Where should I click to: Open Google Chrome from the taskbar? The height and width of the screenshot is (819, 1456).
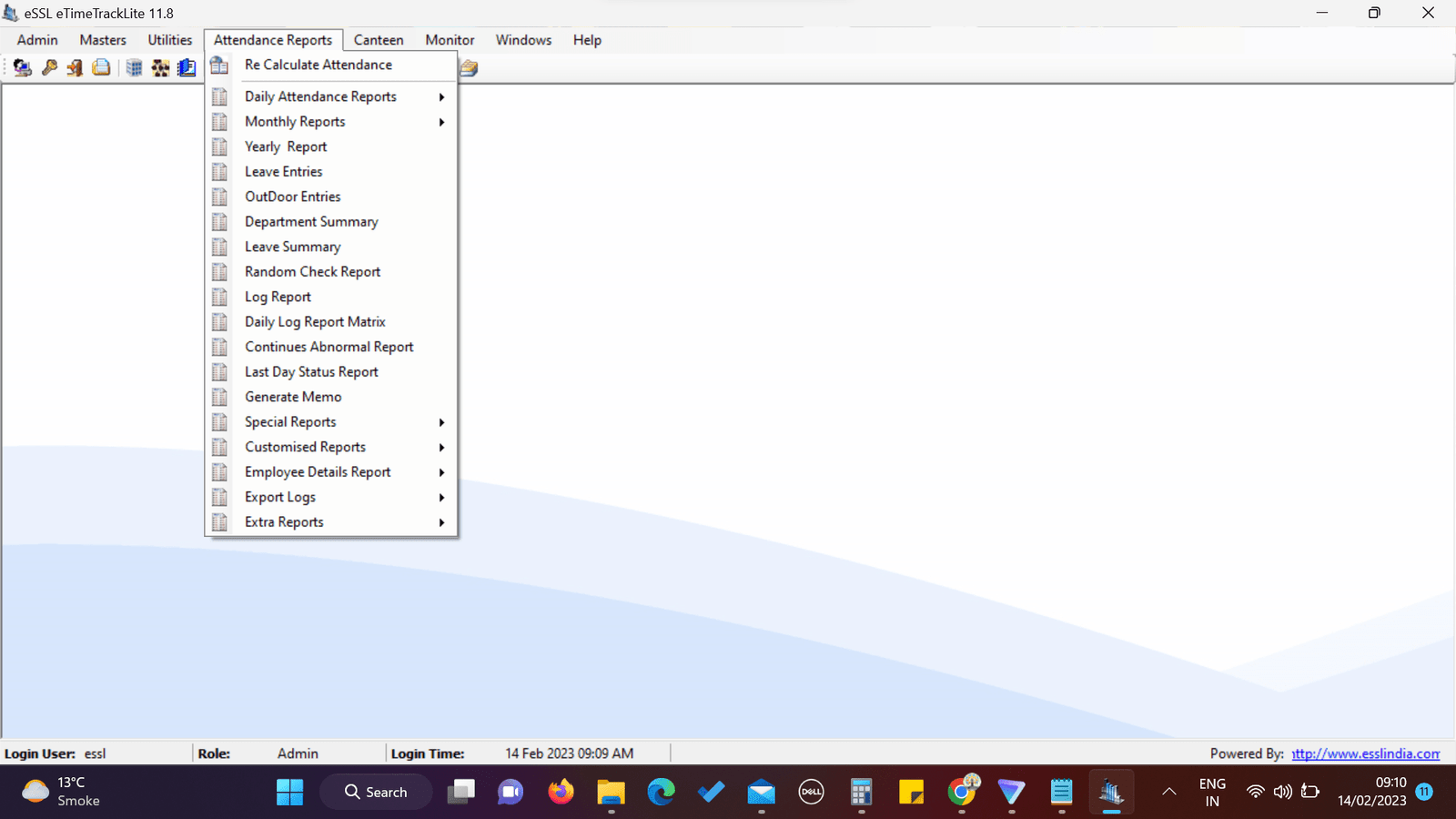962,792
